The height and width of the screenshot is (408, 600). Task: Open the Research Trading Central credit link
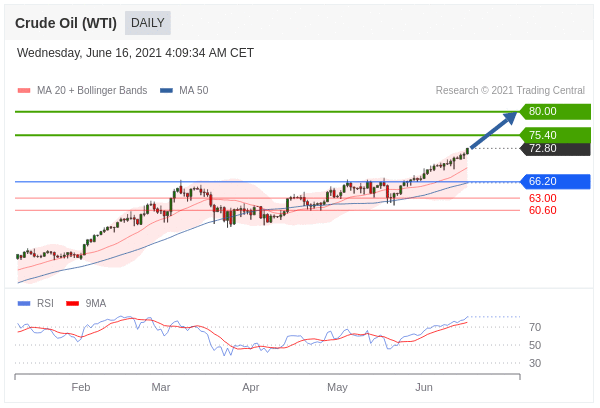pyautogui.click(x=510, y=90)
